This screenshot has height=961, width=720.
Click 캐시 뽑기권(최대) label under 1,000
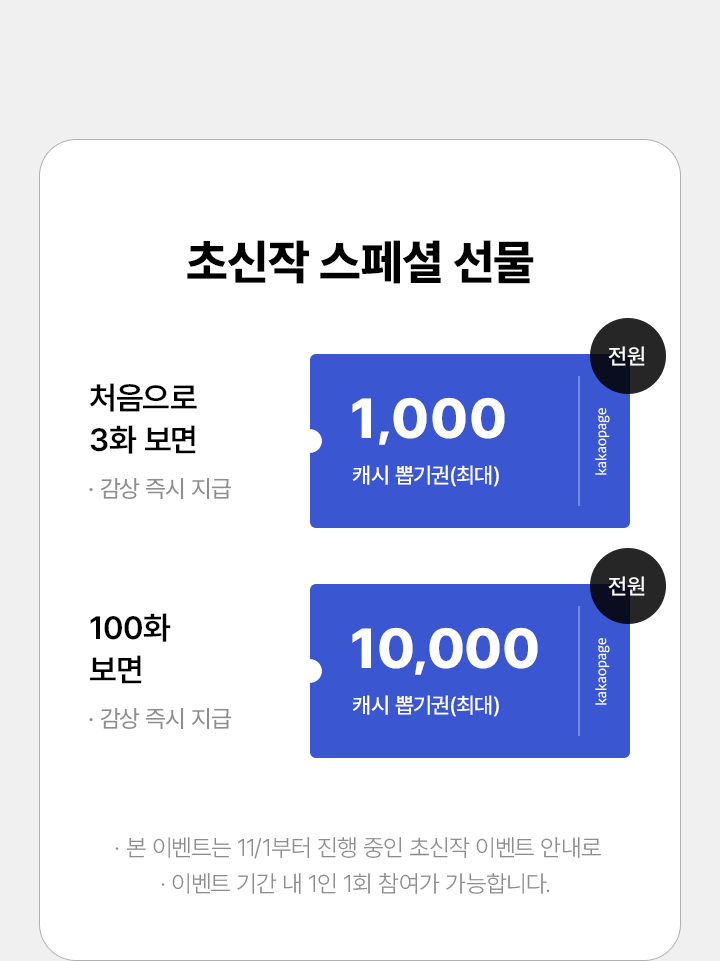coord(425,475)
